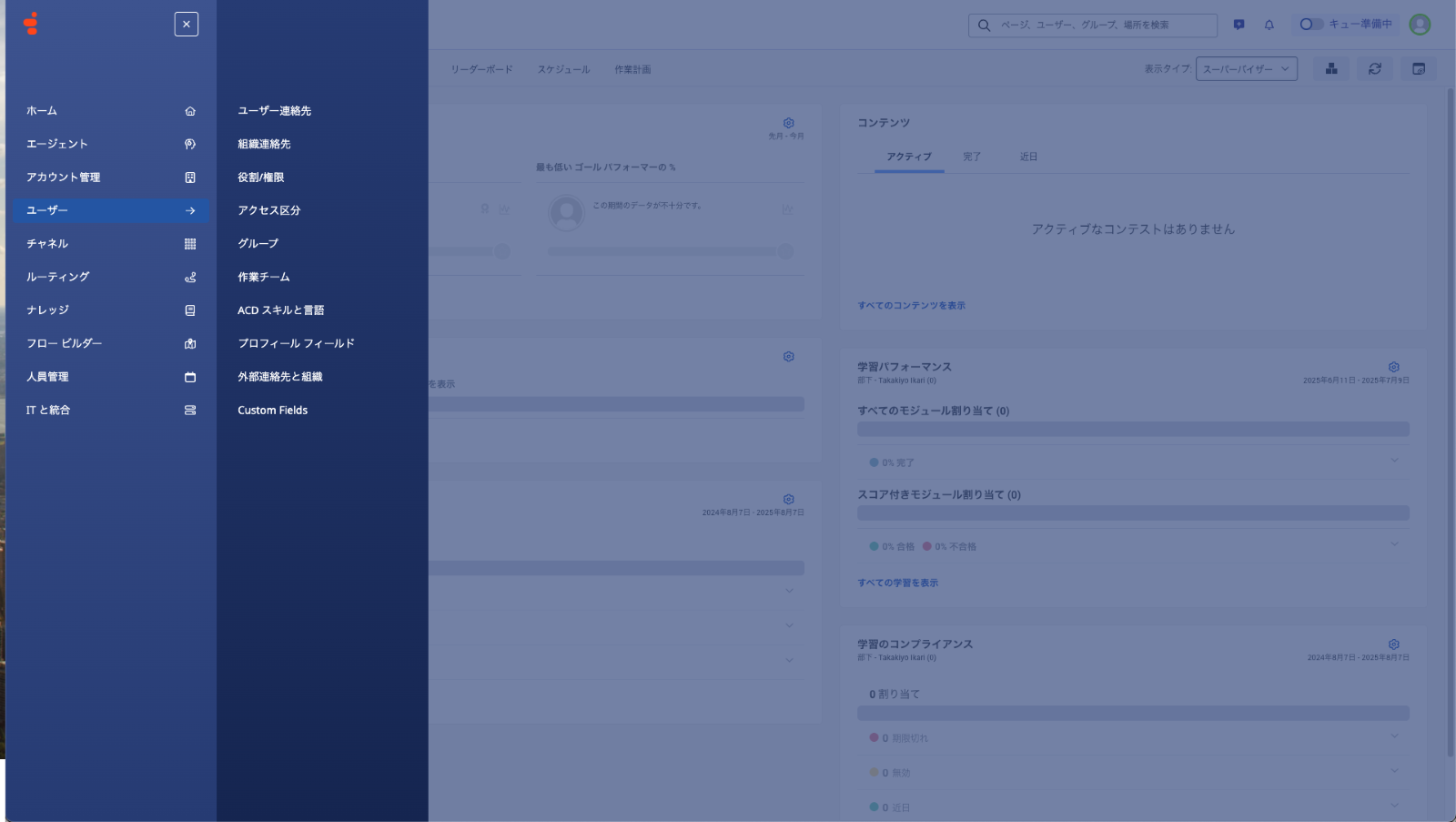Click the Channels grid icon
This screenshot has height=822, width=1456.
point(190,244)
